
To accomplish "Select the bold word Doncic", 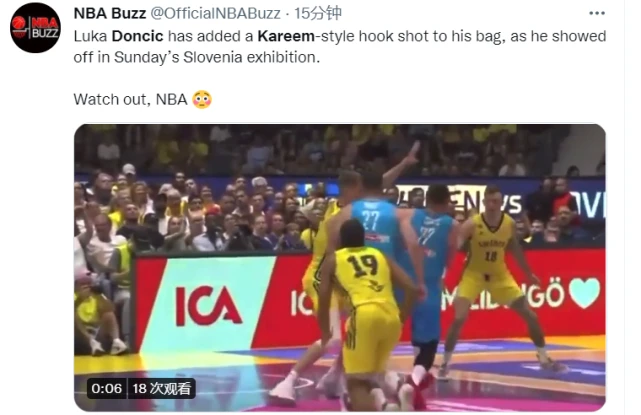I will tap(137, 36).
